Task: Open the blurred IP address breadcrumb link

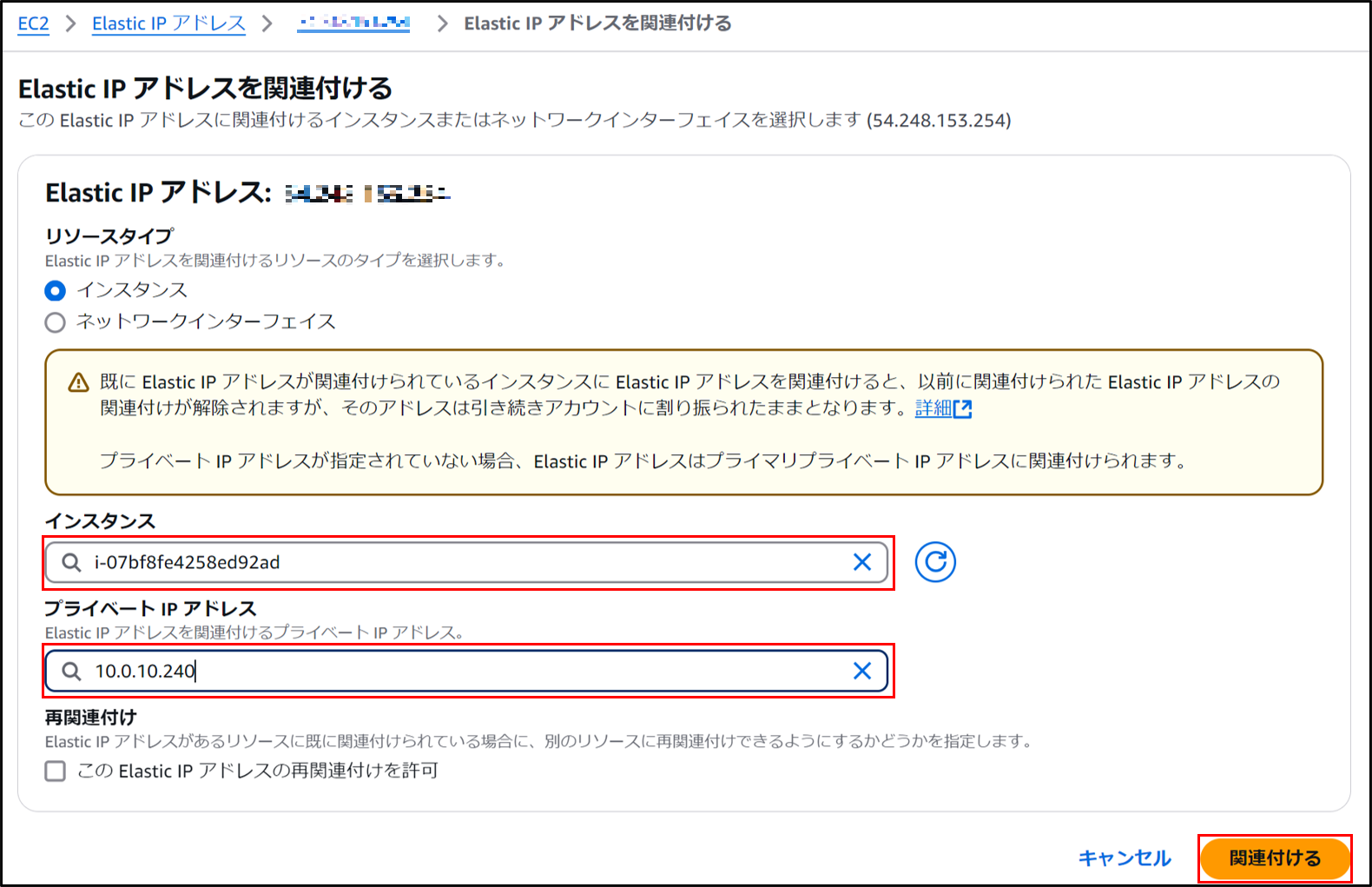Action: click(353, 23)
